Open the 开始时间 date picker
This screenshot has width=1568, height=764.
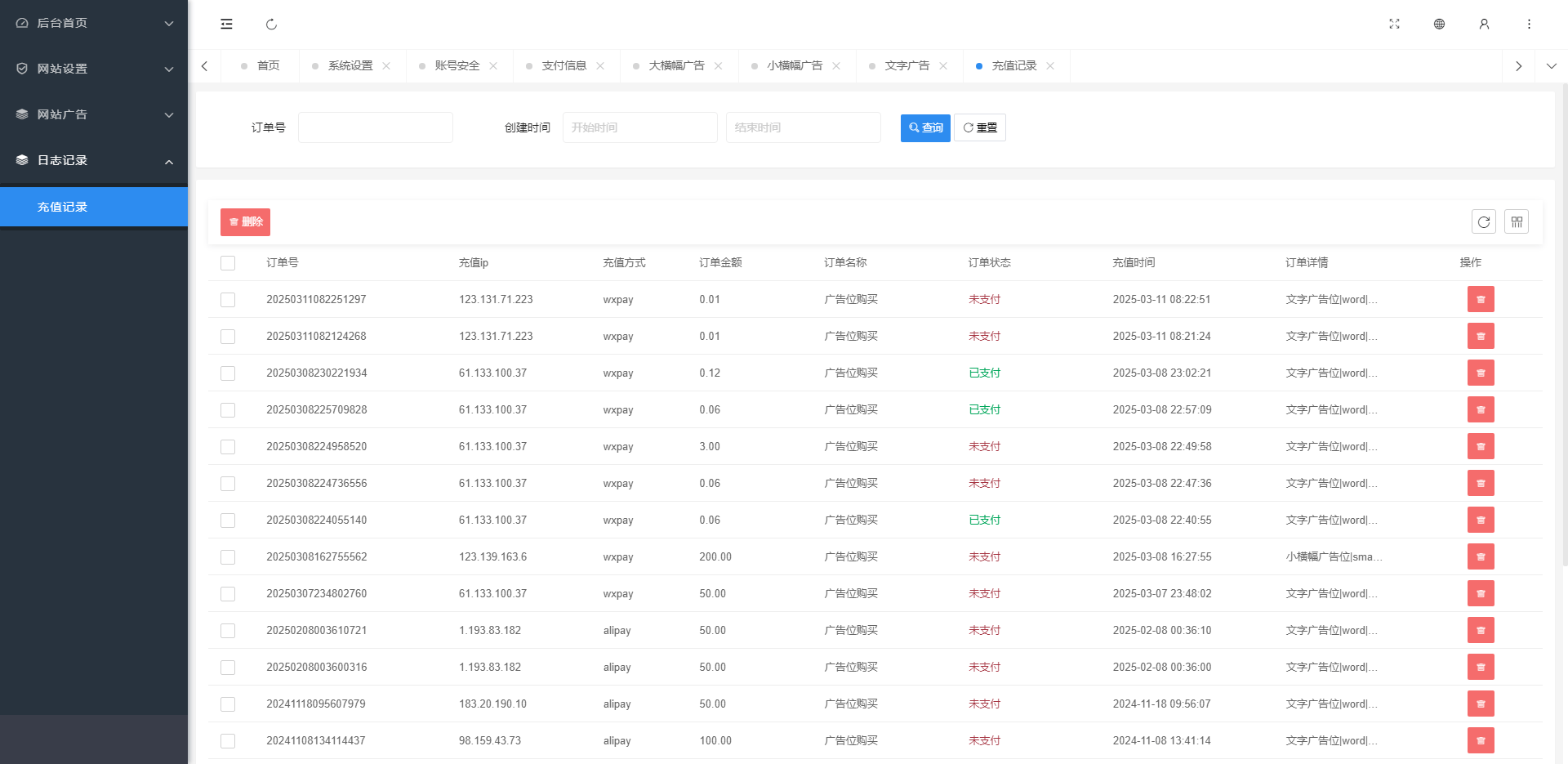click(x=639, y=127)
